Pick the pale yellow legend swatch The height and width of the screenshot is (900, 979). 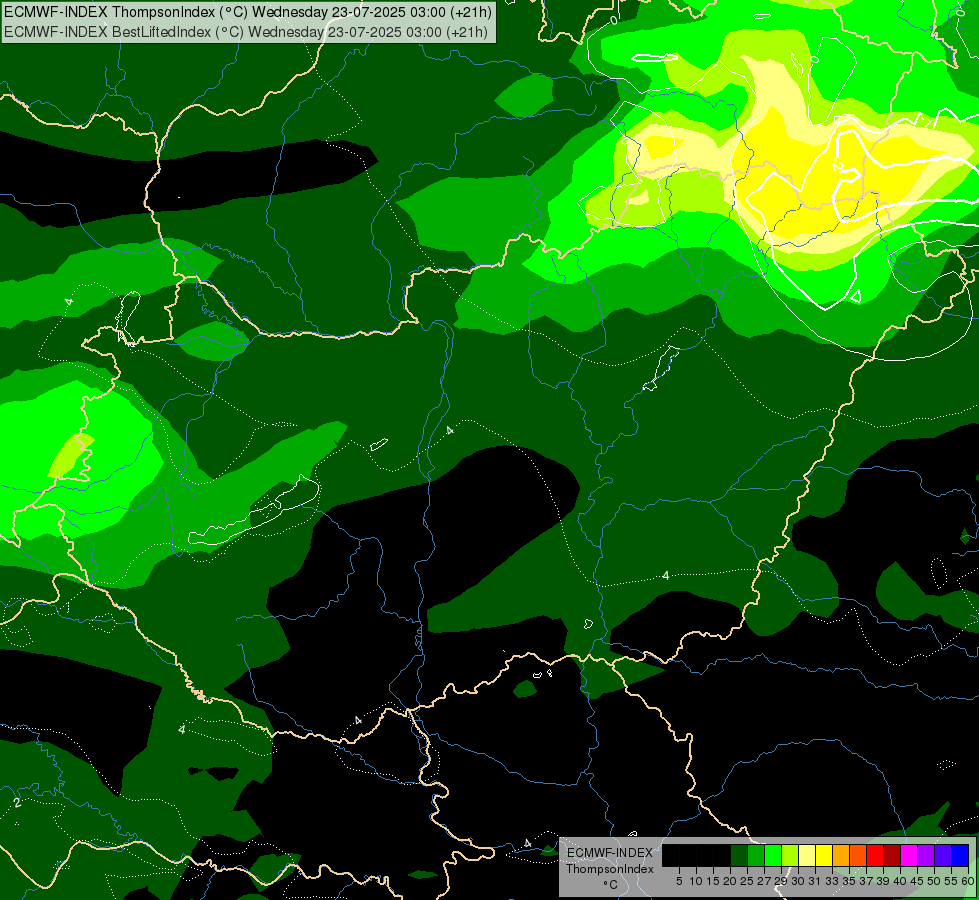pyautogui.click(x=807, y=855)
